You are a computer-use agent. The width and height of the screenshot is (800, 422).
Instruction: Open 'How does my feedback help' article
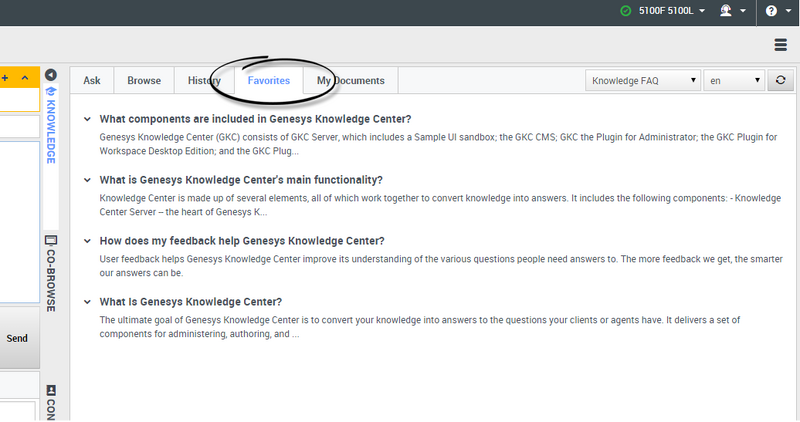pos(241,241)
